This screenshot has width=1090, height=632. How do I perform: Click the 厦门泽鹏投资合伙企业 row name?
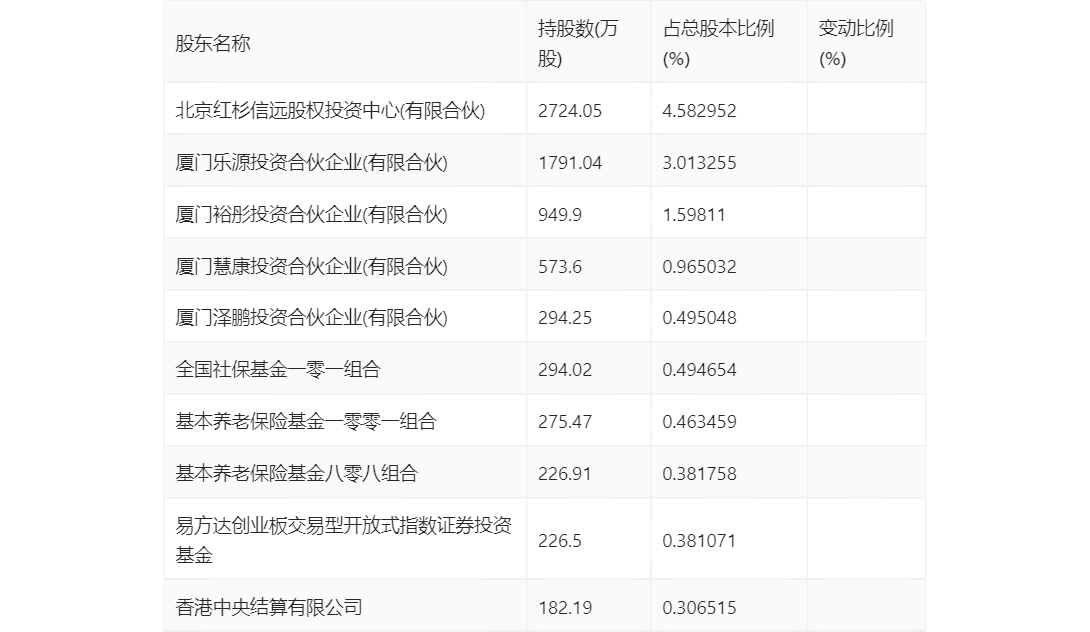click(311, 318)
